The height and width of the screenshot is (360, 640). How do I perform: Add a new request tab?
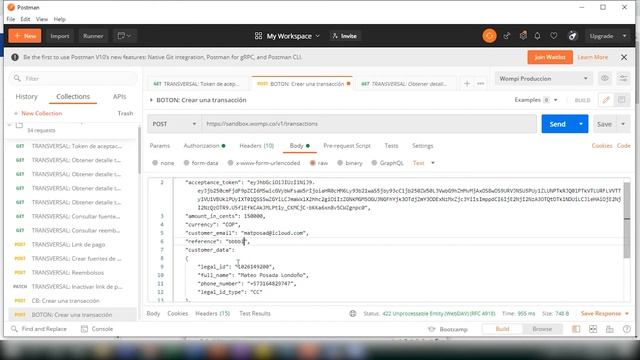click(467, 84)
